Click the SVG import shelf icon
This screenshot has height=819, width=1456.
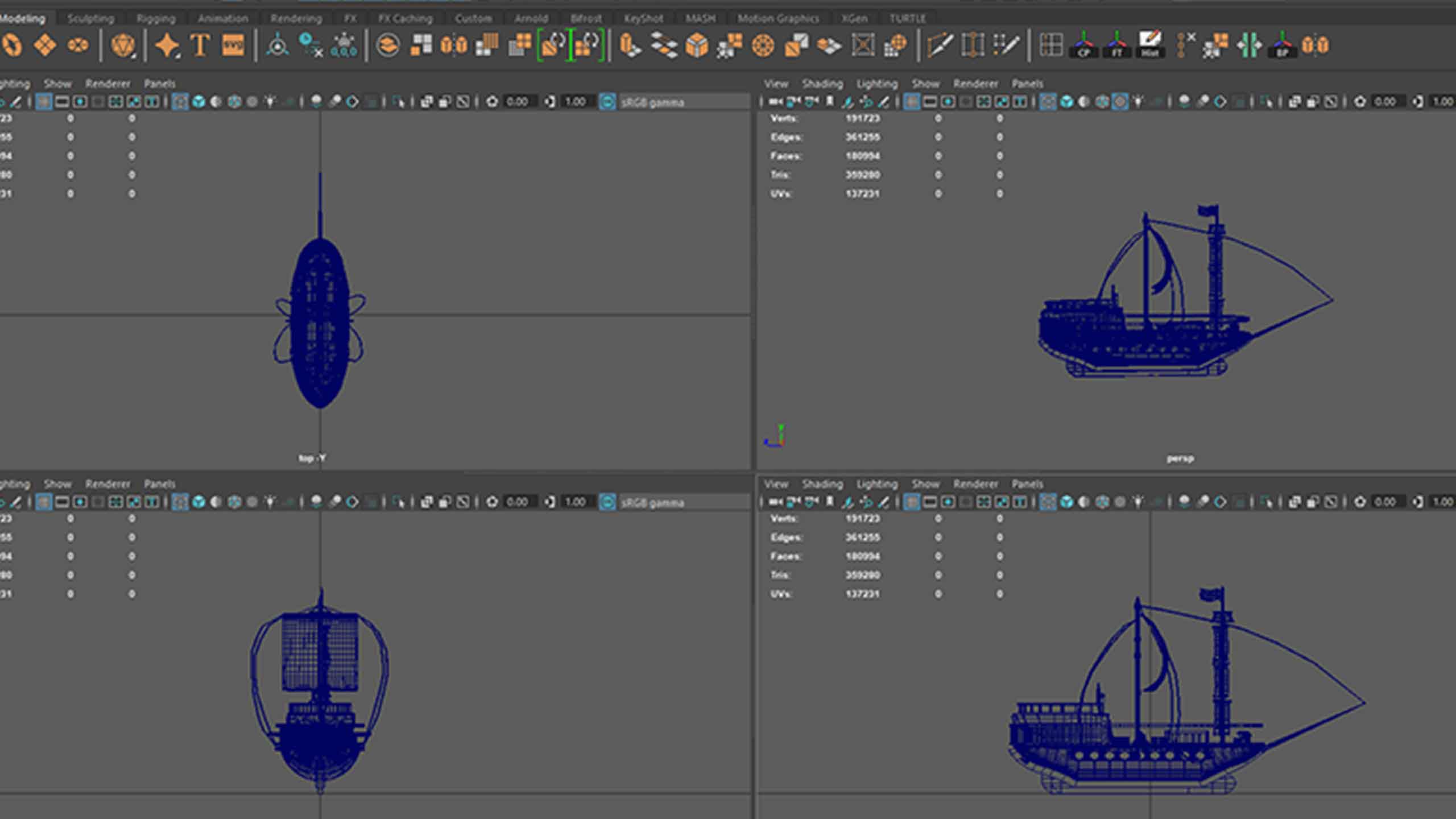pos(233,45)
